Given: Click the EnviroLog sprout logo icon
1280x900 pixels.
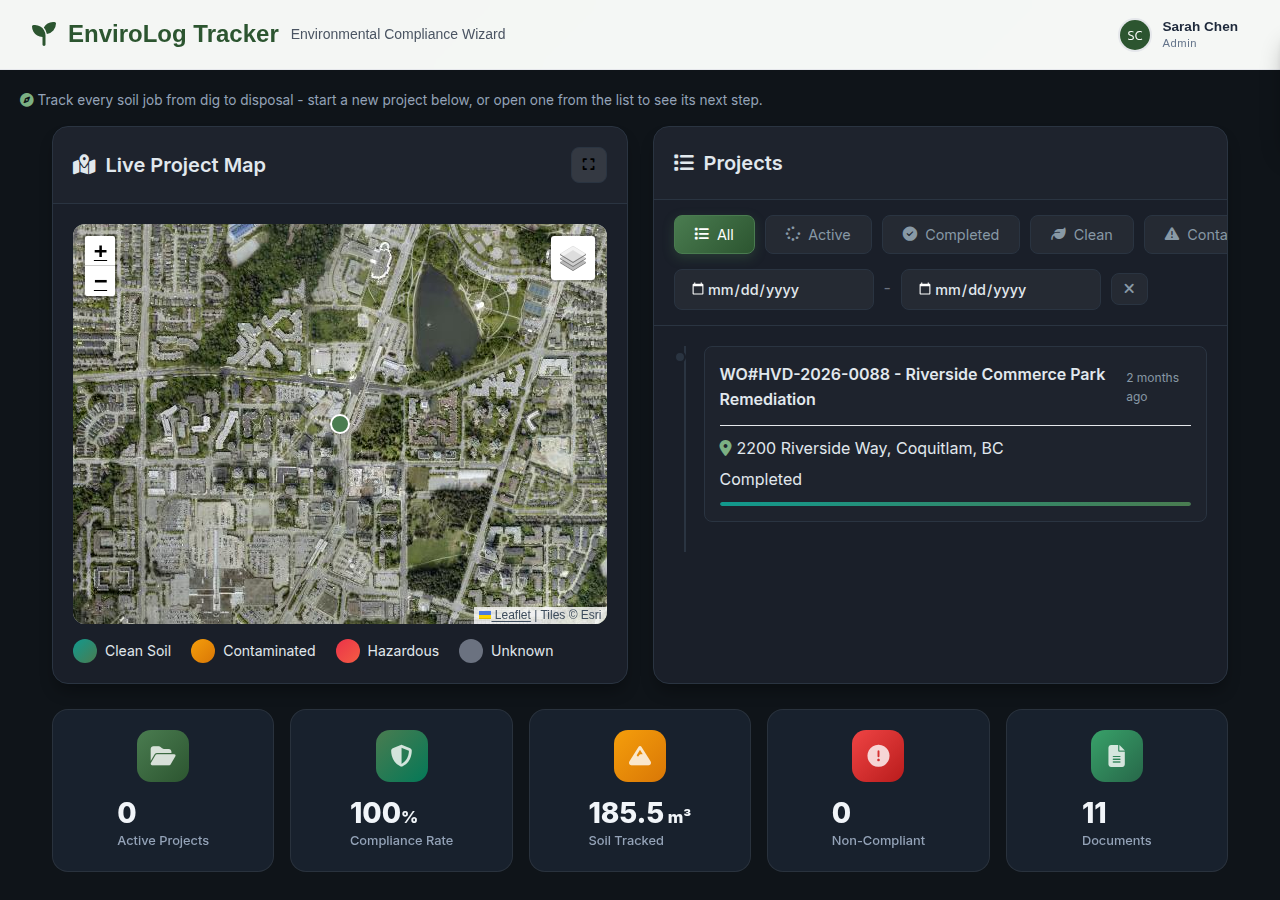Looking at the screenshot, I should (44, 34).
